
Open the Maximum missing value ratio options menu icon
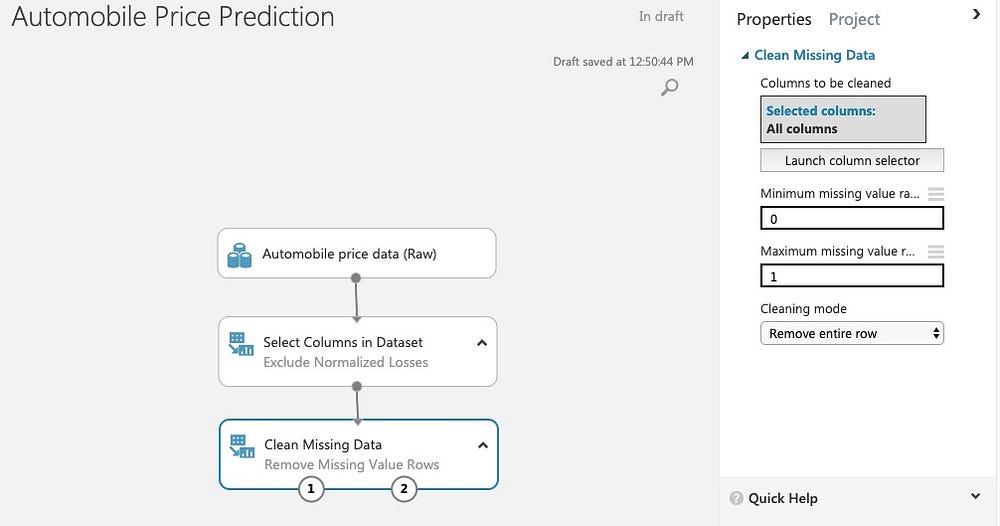click(x=936, y=251)
